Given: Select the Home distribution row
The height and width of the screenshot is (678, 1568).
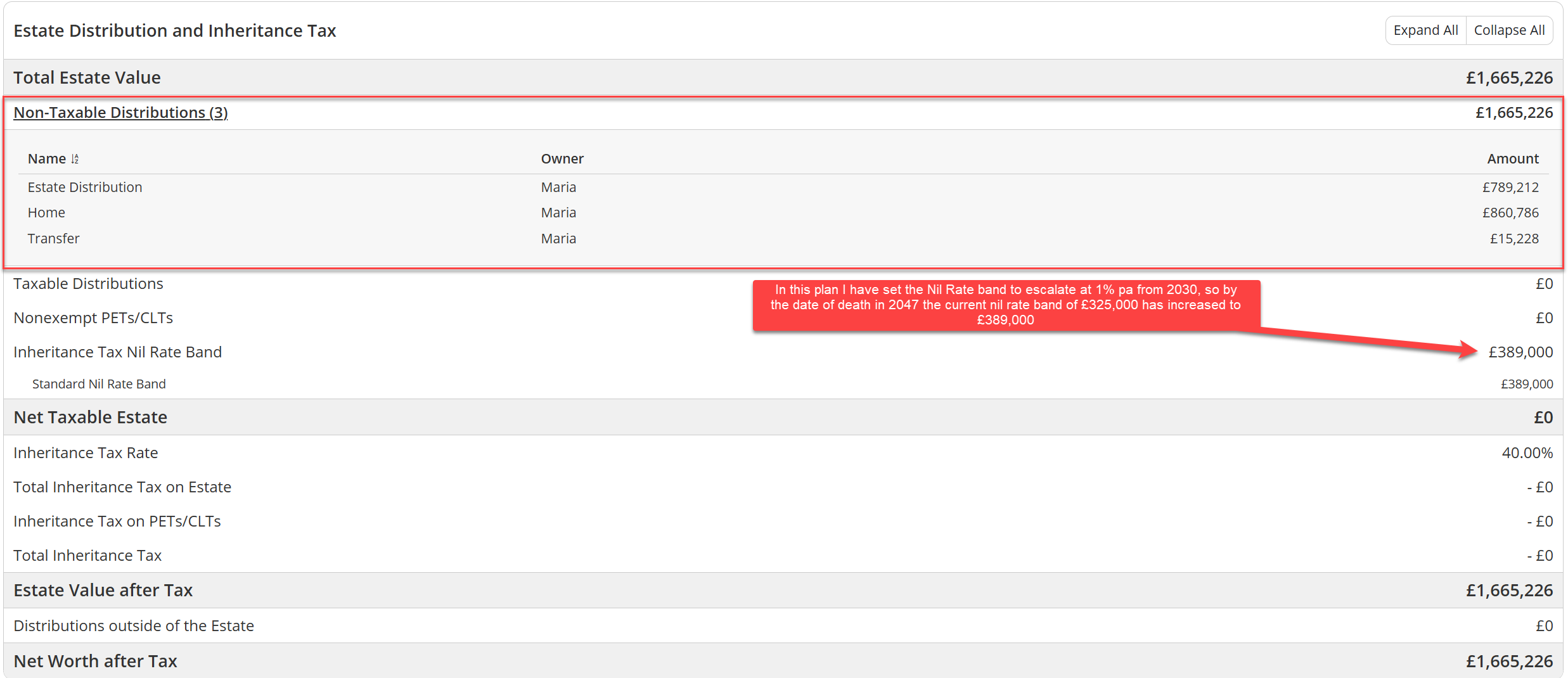Looking at the screenshot, I should [x=46, y=213].
